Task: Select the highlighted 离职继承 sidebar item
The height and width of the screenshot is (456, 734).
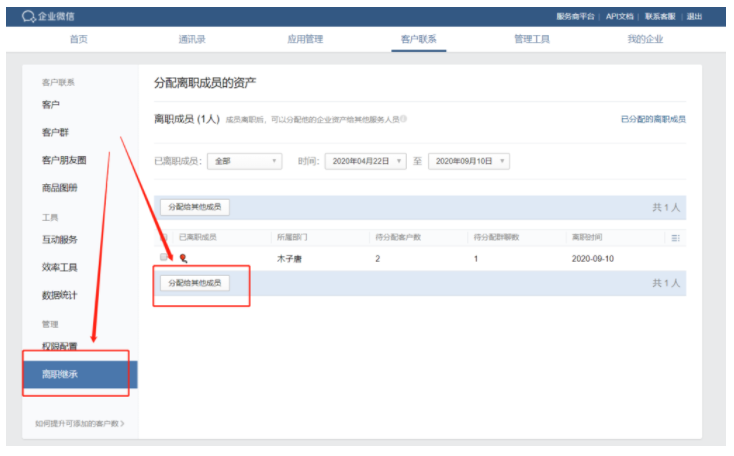Action: (80, 374)
